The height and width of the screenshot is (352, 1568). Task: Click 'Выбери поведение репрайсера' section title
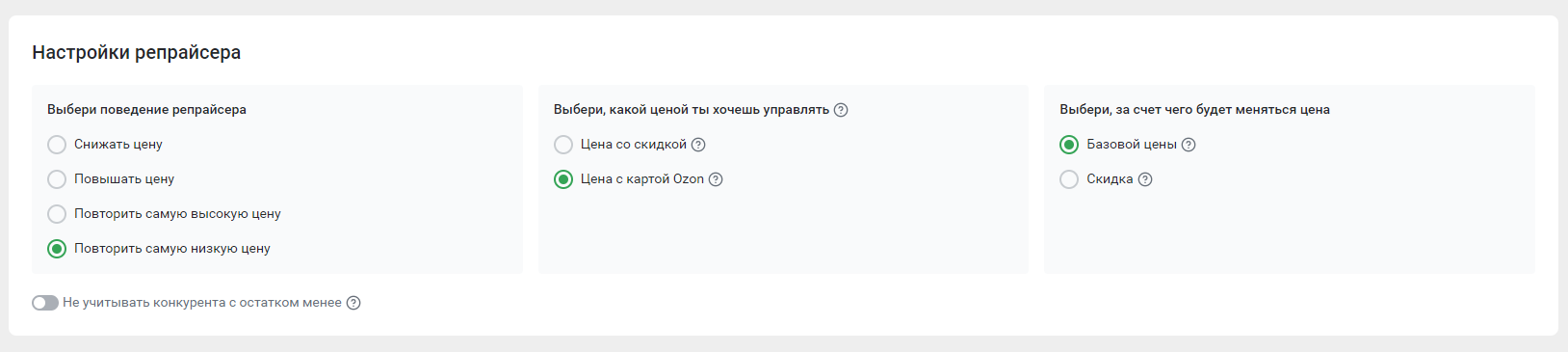[x=146, y=110]
